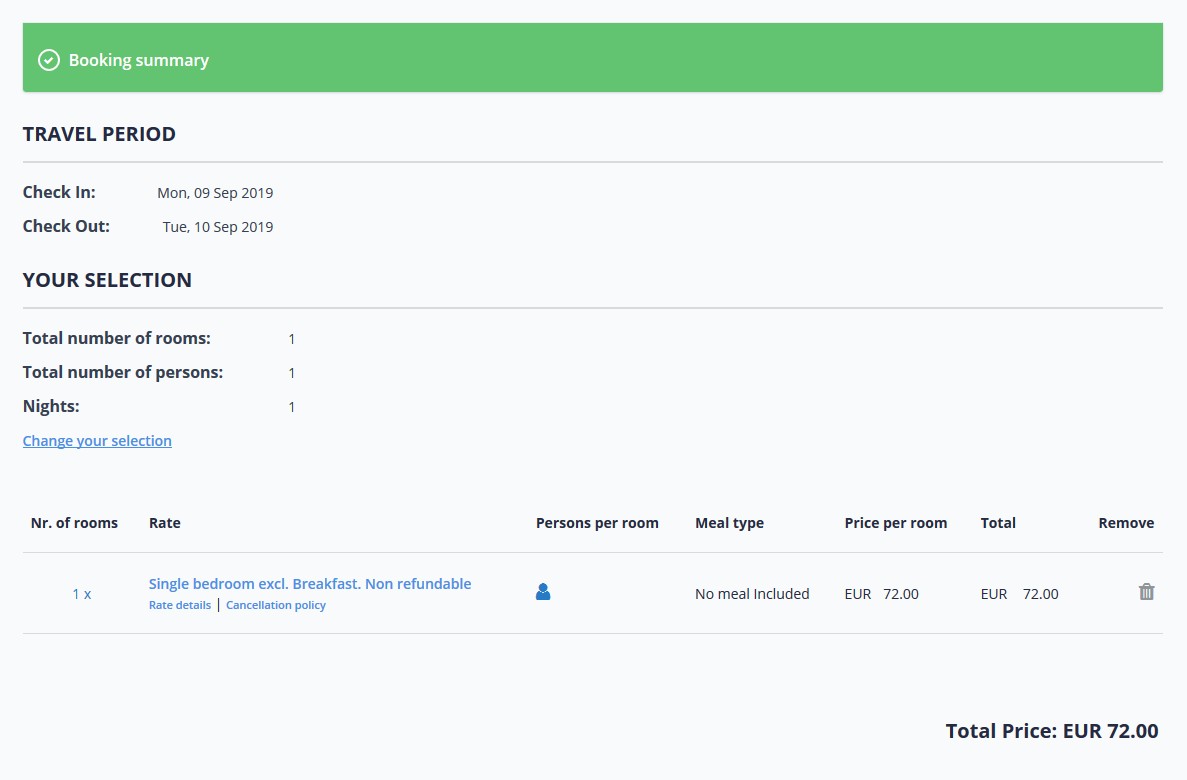The width and height of the screenshot is (1187, 780).
Task: Click the Meal type column header
Action: click(729, 522)
